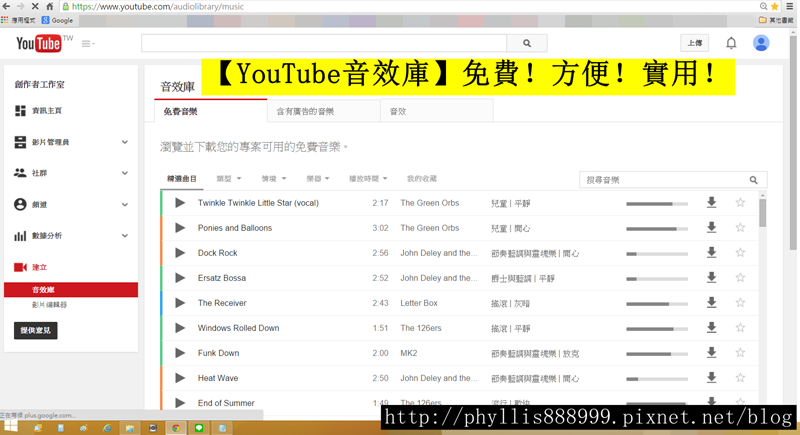Open the 情境 mood dropdown filter
The image size is (800, 435).
274,178
